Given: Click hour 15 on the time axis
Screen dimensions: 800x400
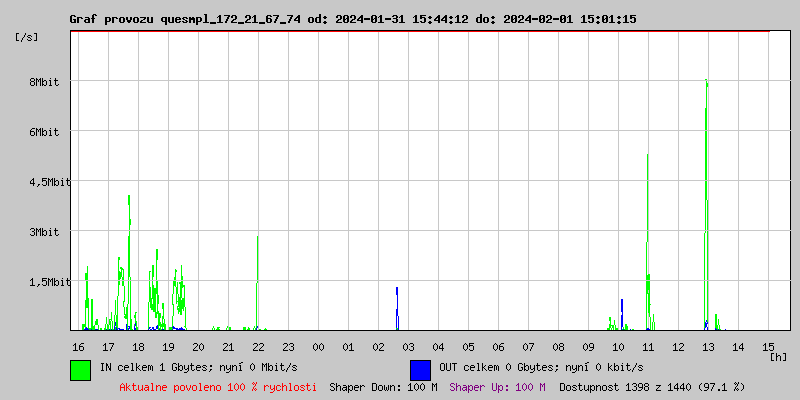Looking at the screenshot, I should (768, 346).
